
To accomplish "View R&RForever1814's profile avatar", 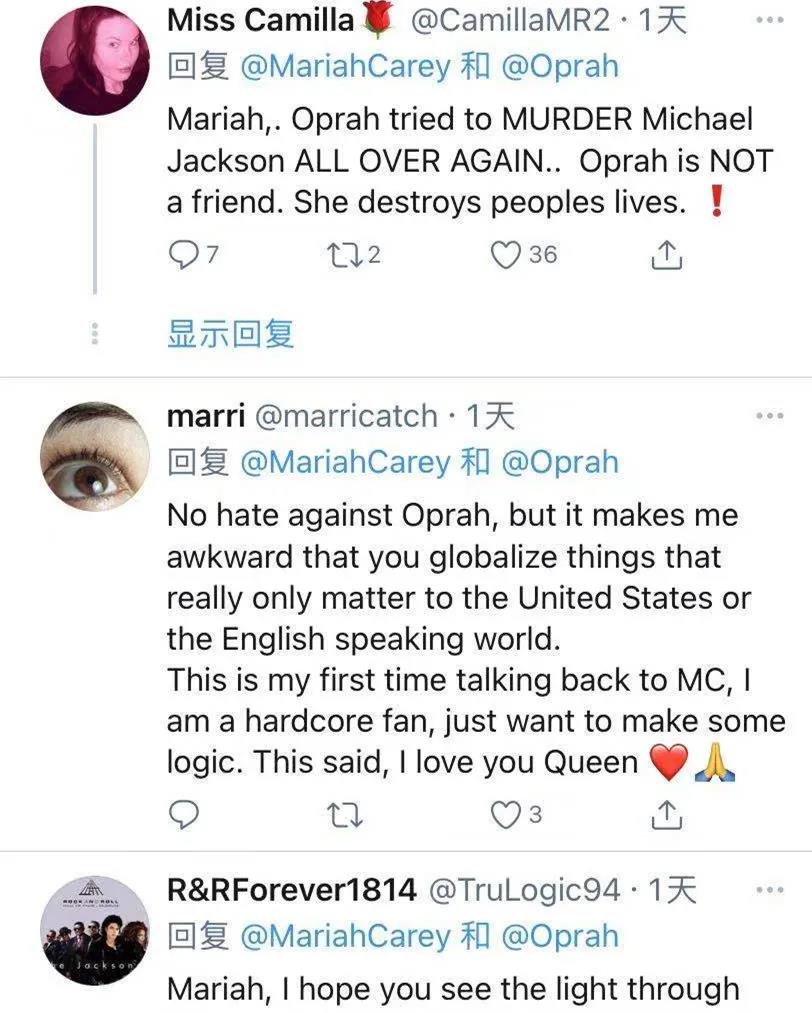I will pos(94,930).
